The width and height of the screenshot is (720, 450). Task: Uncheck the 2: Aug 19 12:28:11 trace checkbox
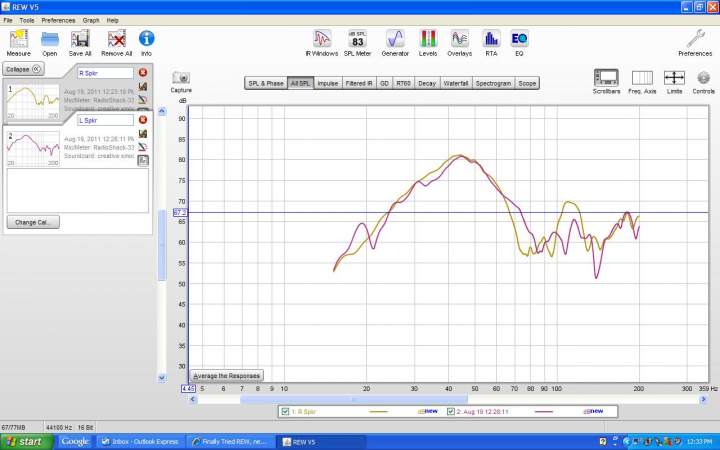coord(450,411)
